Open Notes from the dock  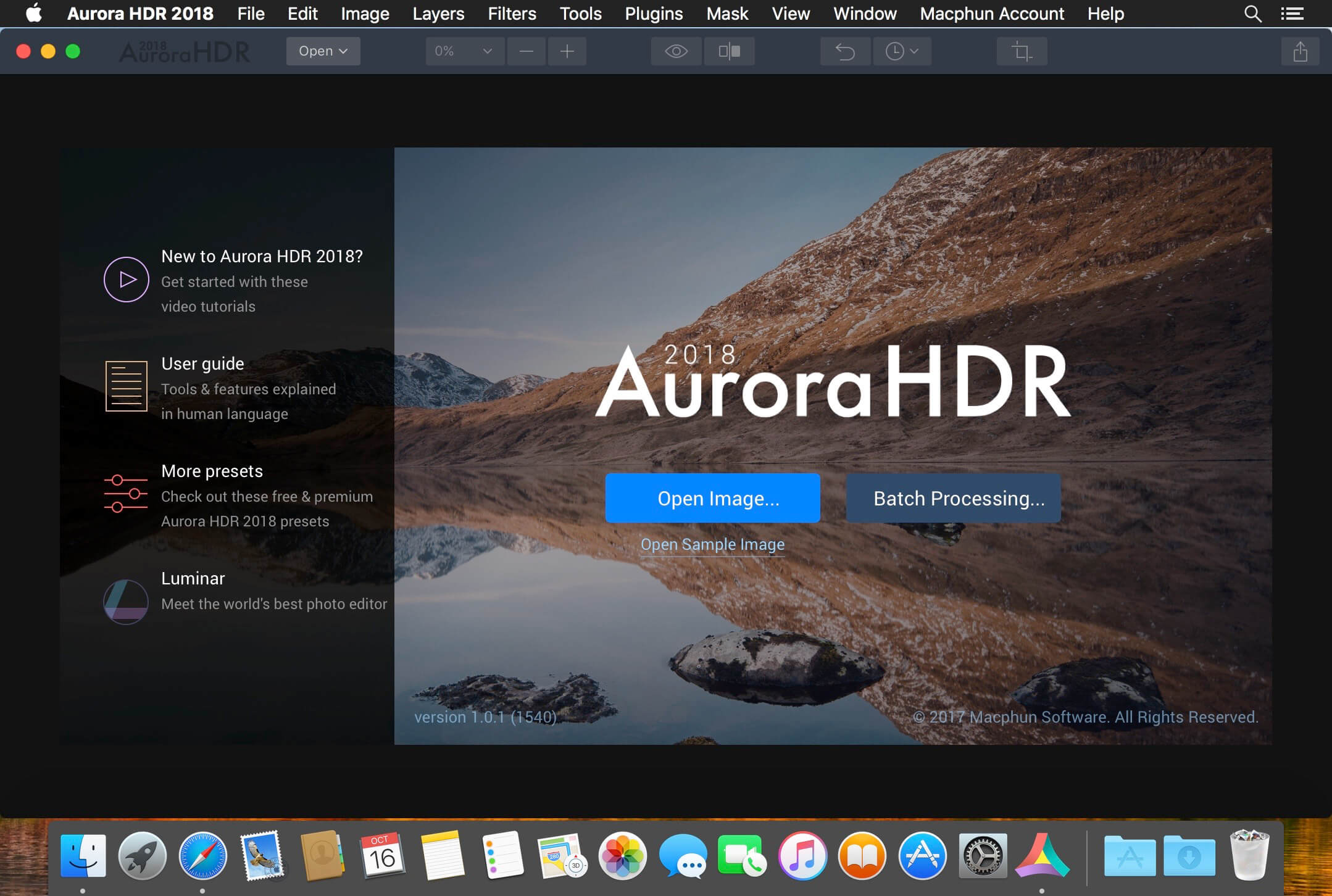(x=442, y=856)
